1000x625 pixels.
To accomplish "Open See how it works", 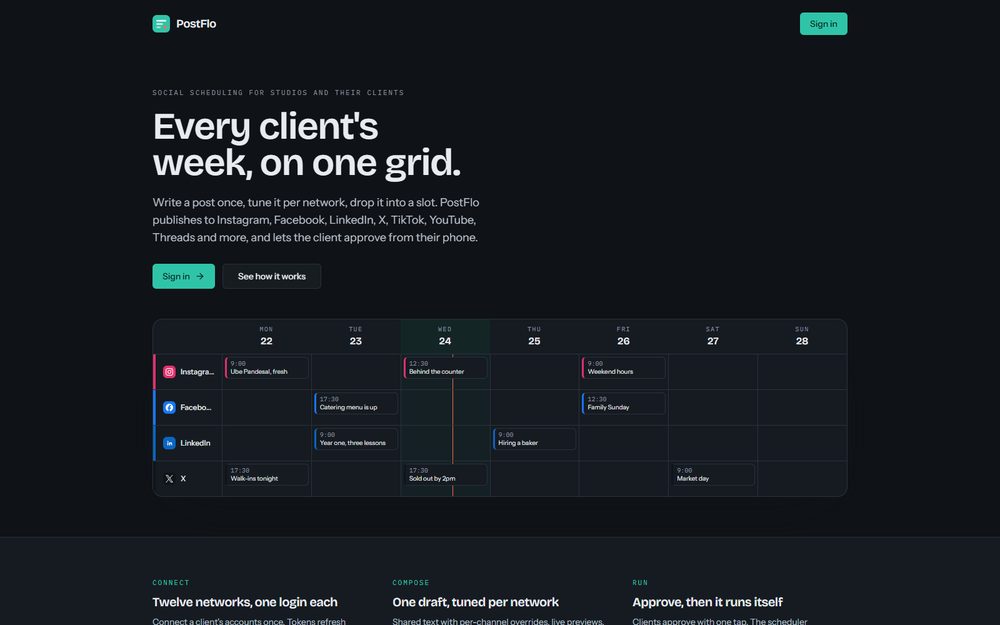I will [x=272, y=276].
